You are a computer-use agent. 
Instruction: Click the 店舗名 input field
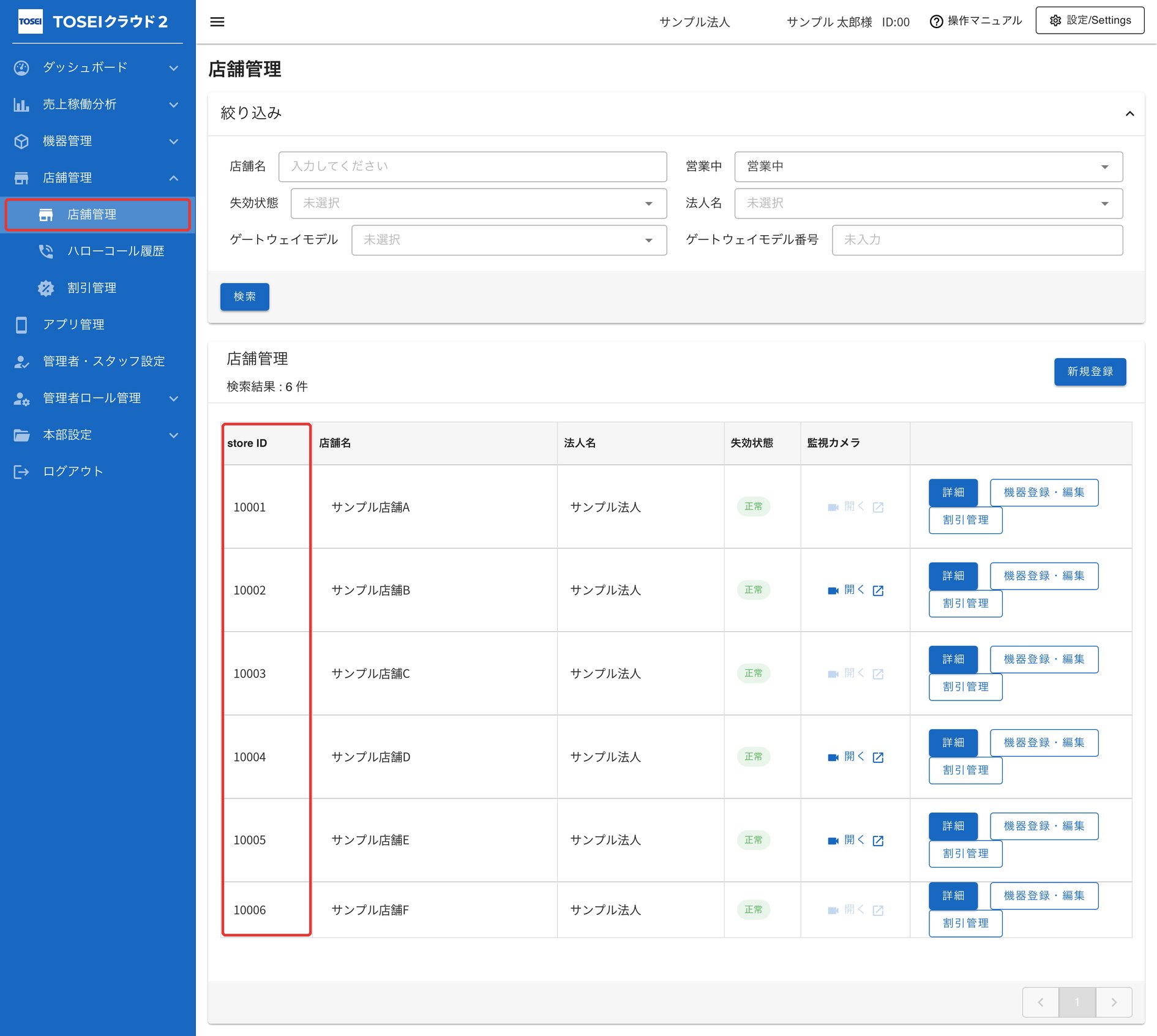473,167
